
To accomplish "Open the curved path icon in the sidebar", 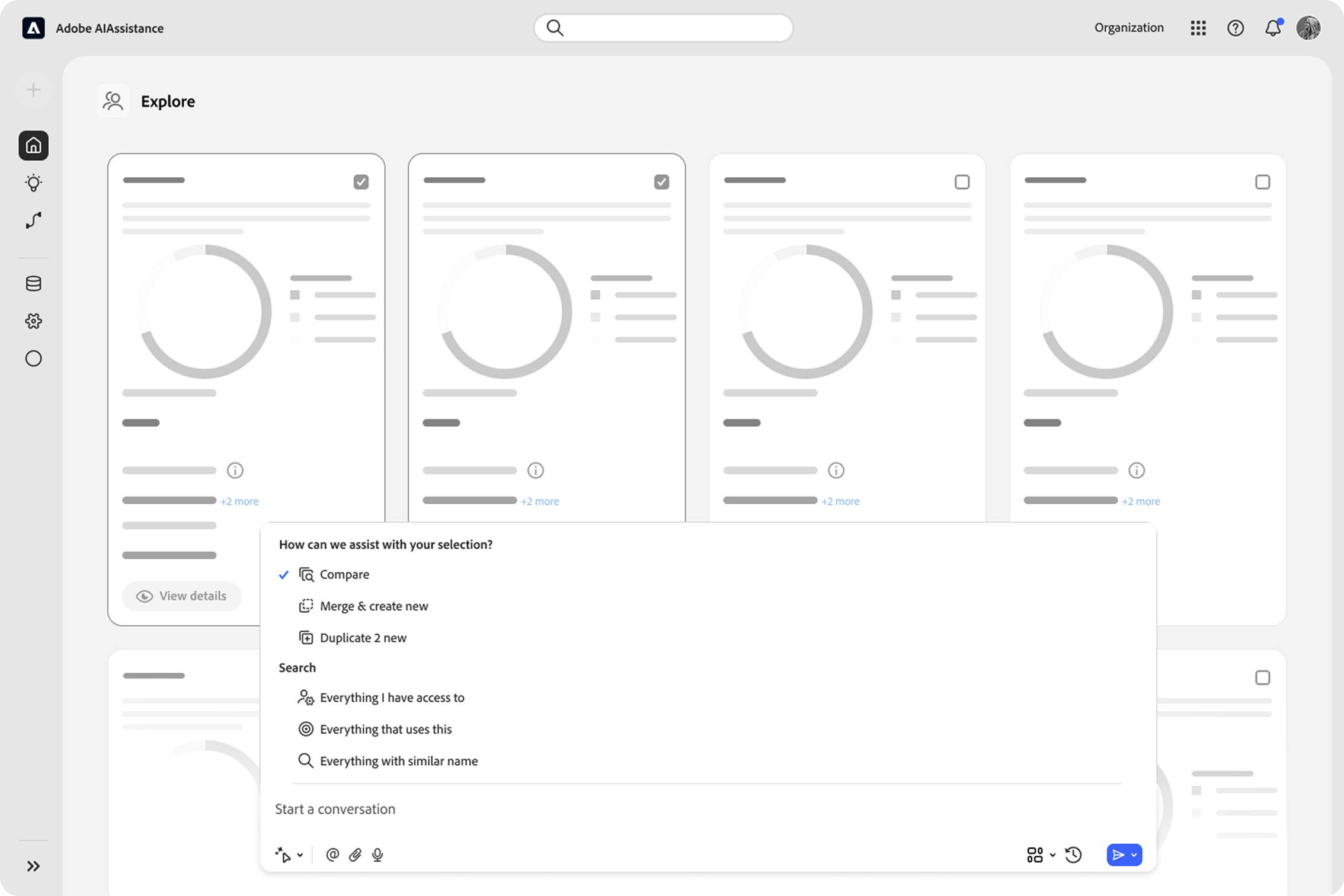I will pyautogui.click(x=33, y=220).
